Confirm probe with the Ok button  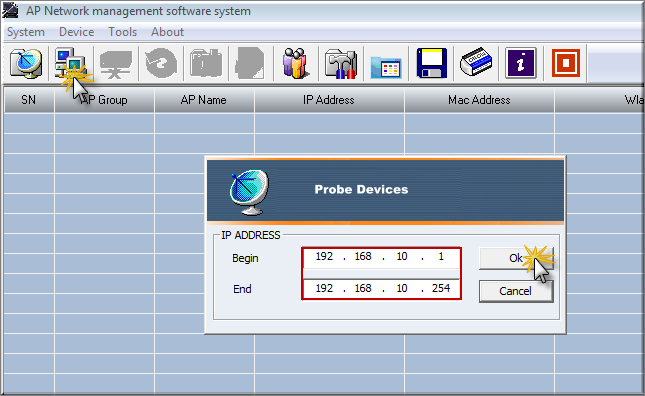[x=516, y=258]
